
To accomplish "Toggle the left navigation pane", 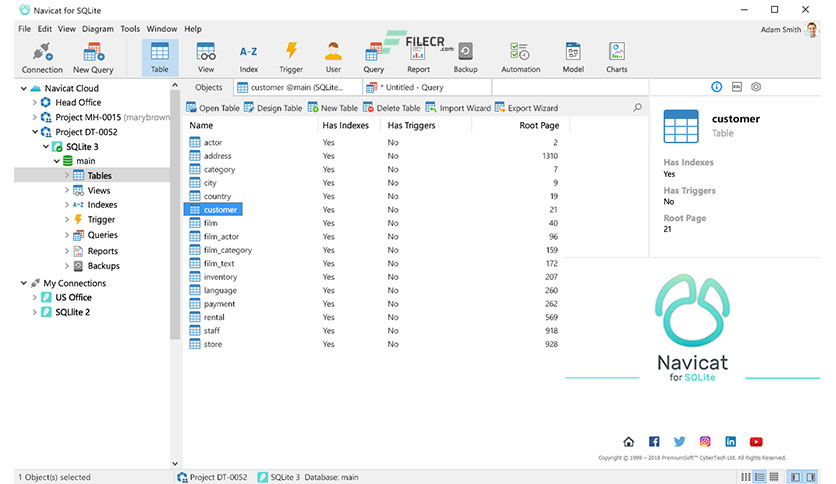I will pyautogui.click(x=795, y=477).
